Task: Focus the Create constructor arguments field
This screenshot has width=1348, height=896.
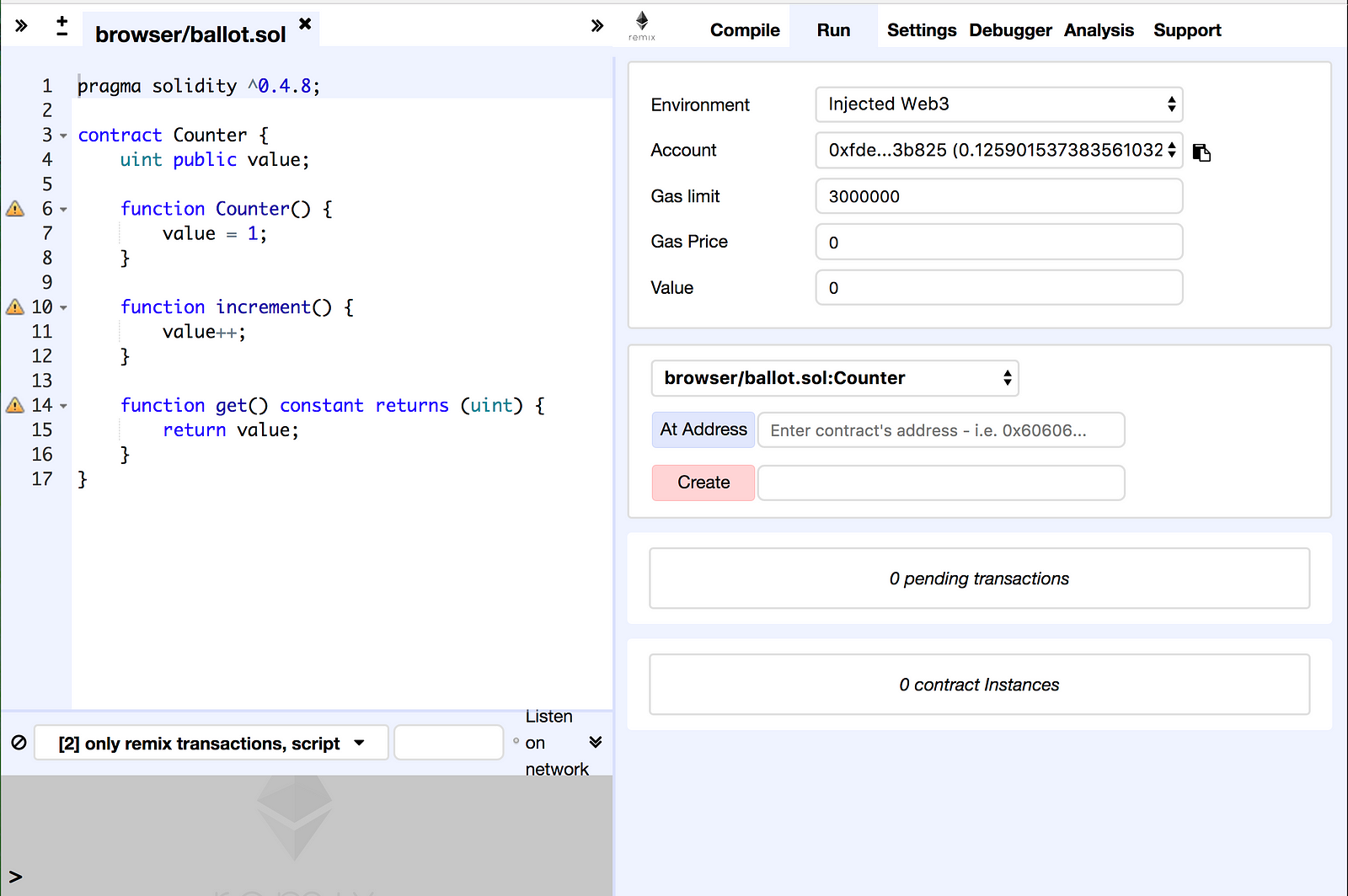Action: pyautogui.click(x=941, y=483)
